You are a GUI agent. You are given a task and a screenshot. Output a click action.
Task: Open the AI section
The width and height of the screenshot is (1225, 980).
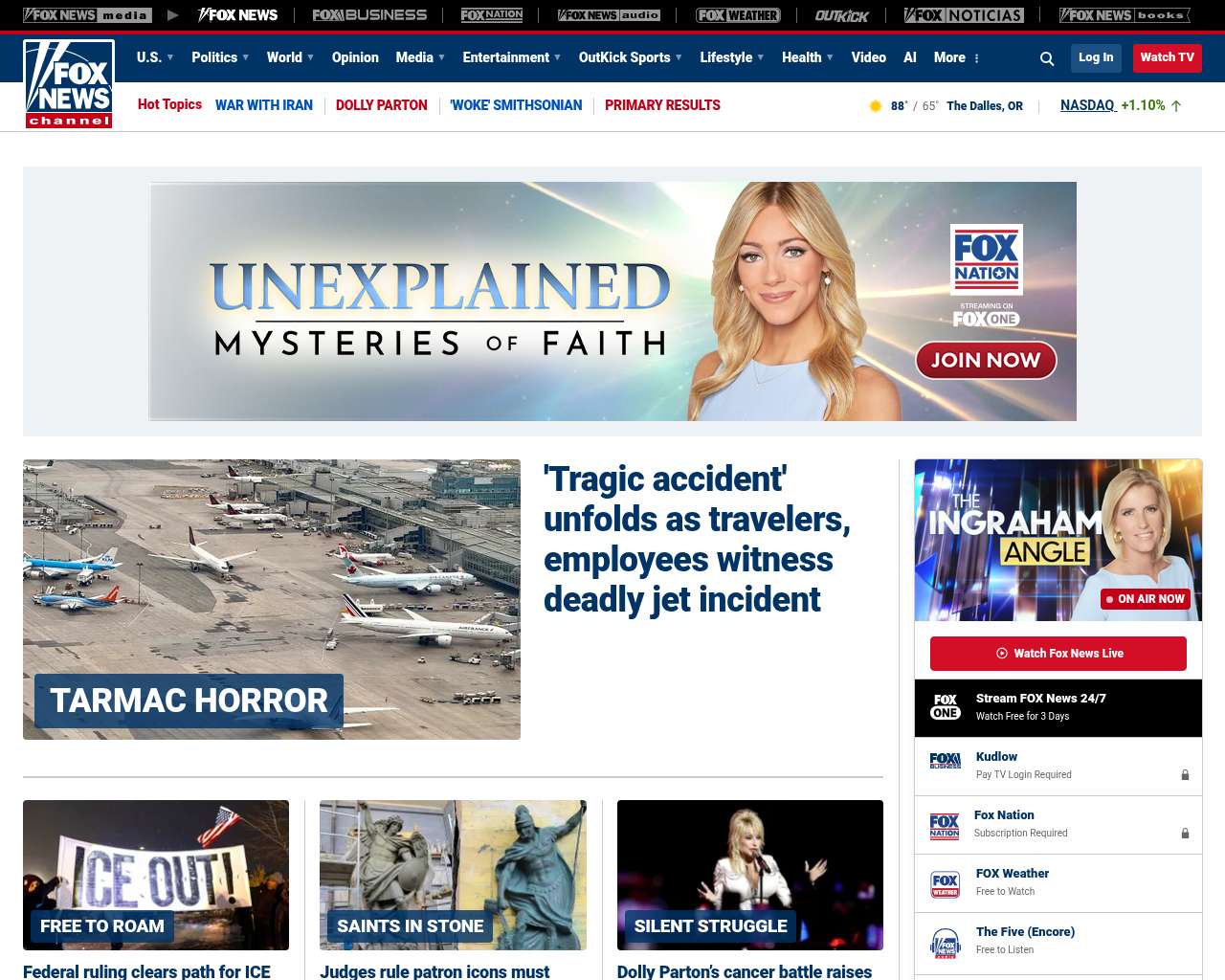[910, 57]
